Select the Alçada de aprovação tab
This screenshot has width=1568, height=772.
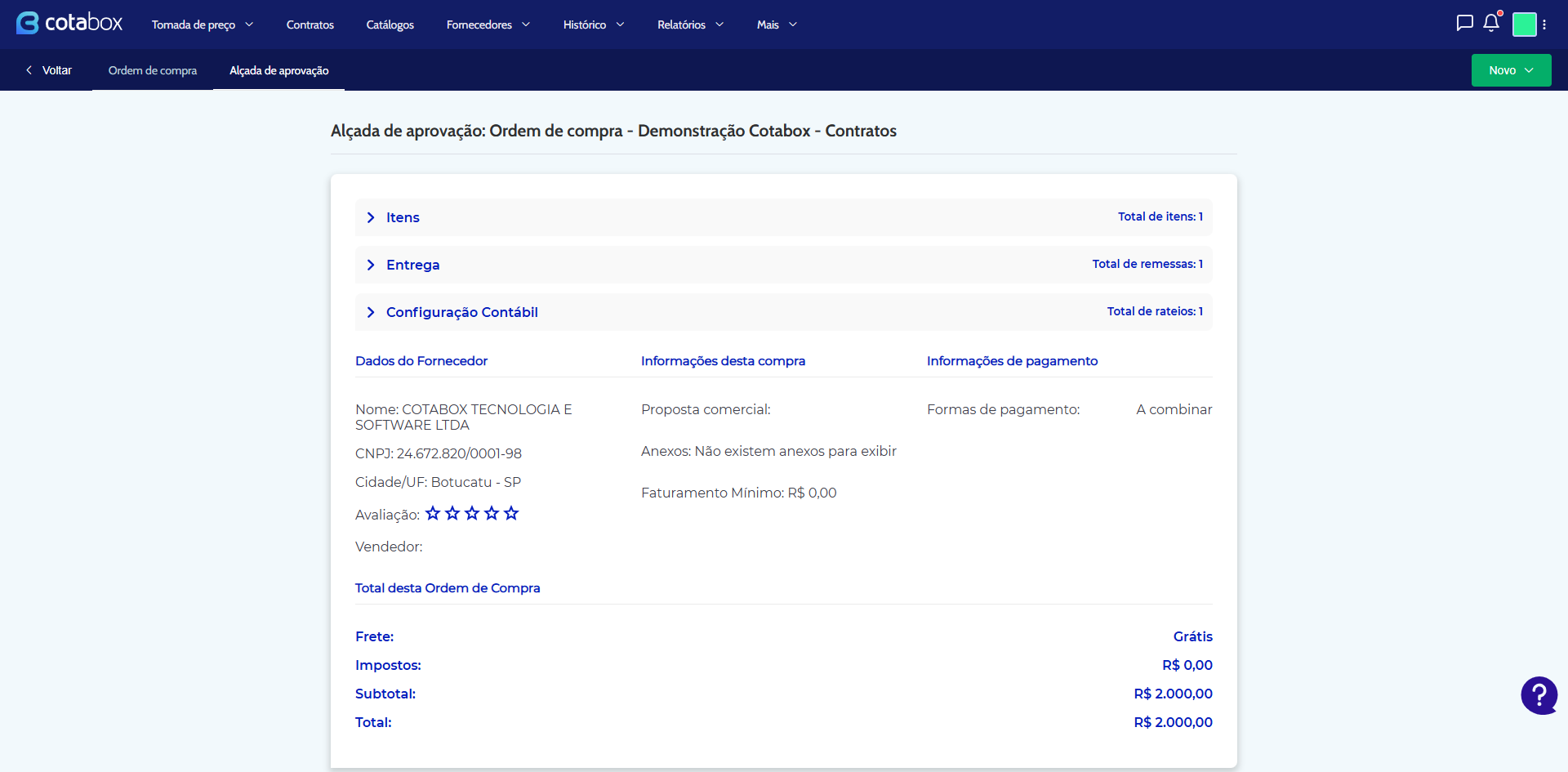(x=278, y=70)
